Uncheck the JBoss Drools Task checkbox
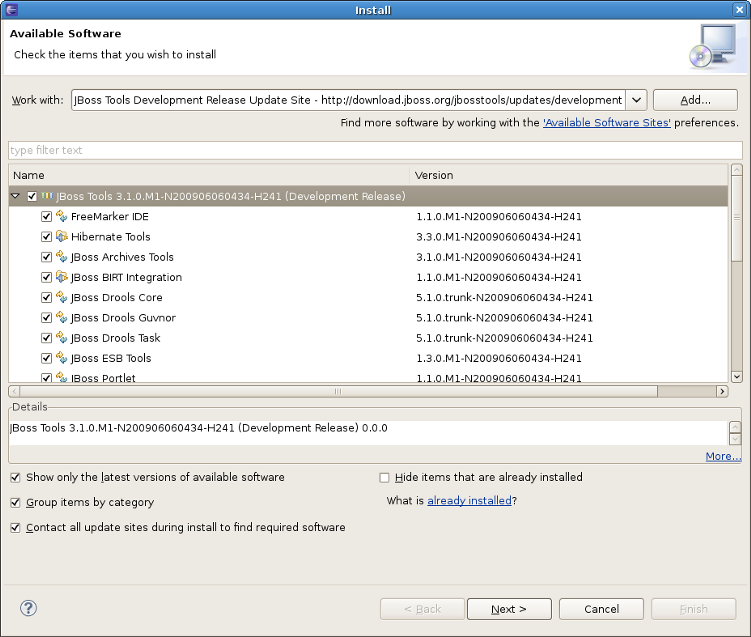Image resolution: width=751 pixels, height=637 pixels. (x=46, y=338)
